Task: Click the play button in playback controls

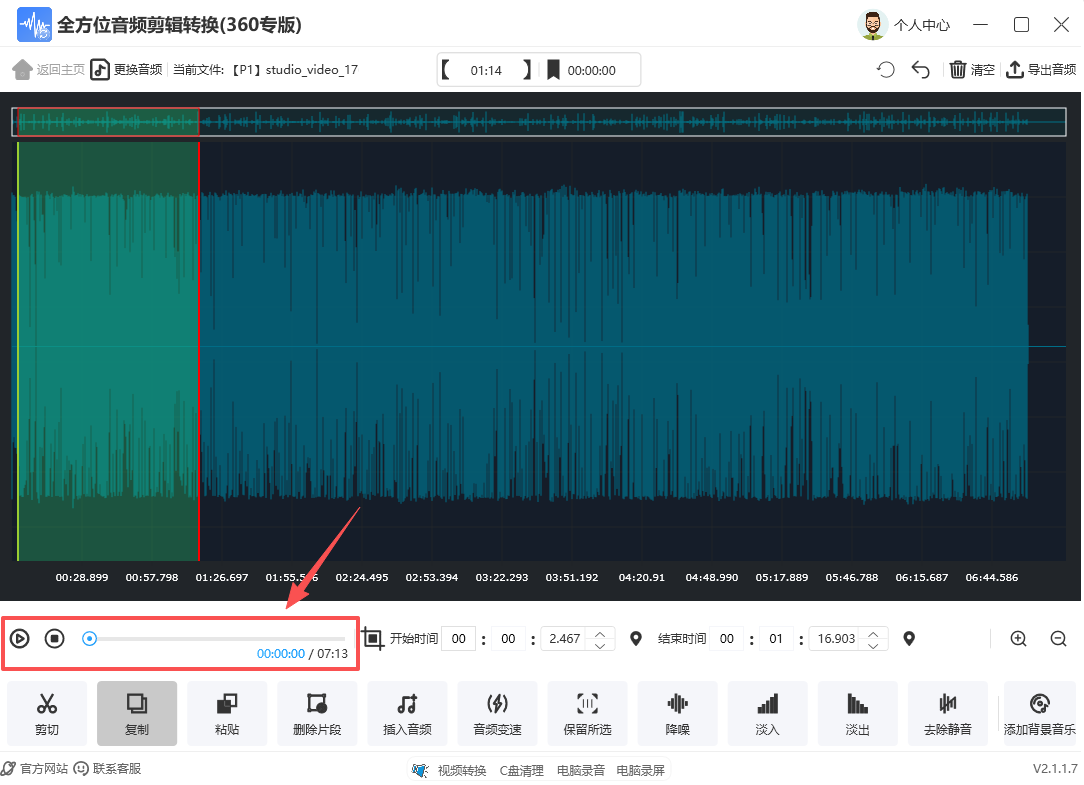Action: pyautogui.click(x=20, y=638)
